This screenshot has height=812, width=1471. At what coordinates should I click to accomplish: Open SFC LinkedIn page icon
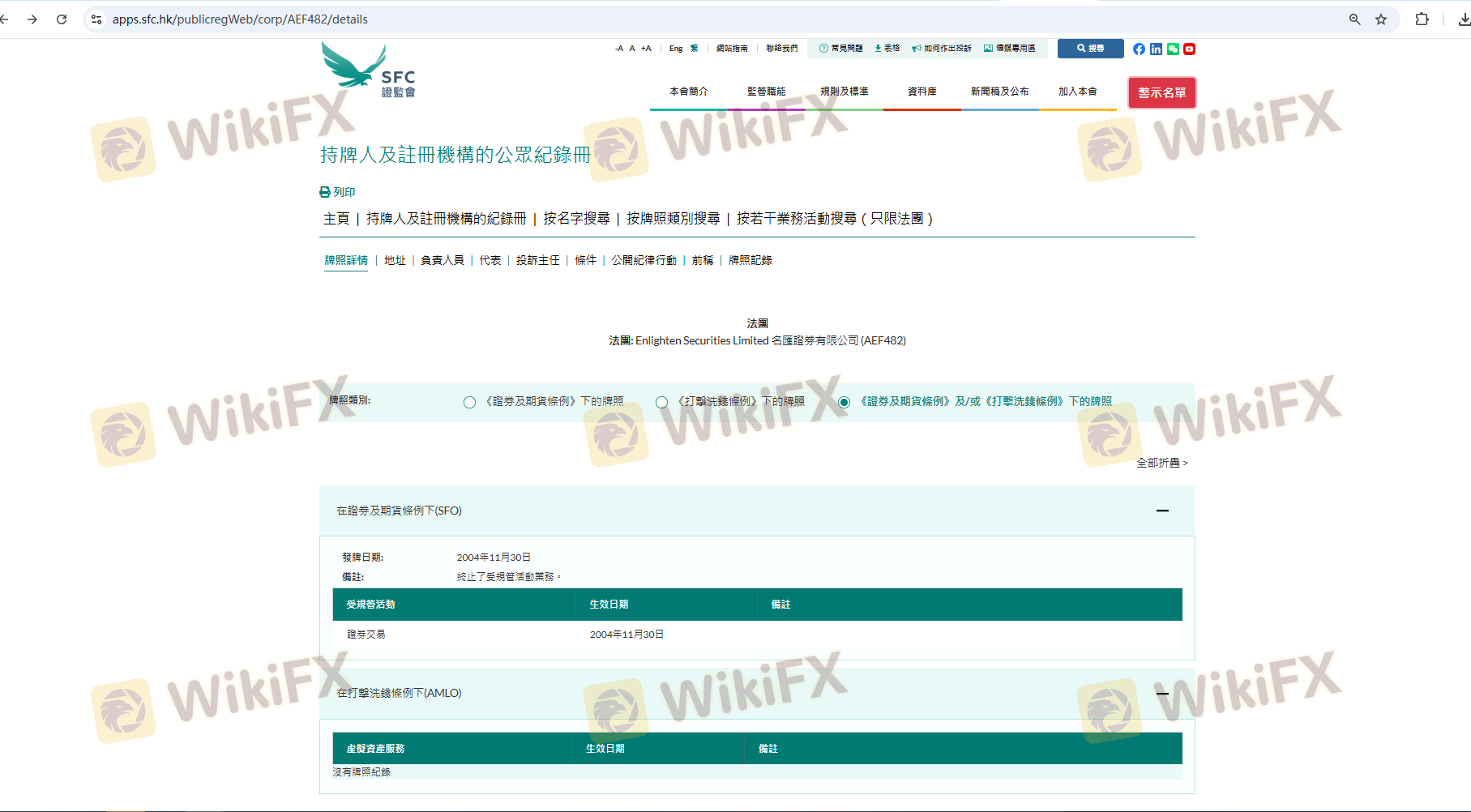pyautogui.click(x=1156, y=49)
